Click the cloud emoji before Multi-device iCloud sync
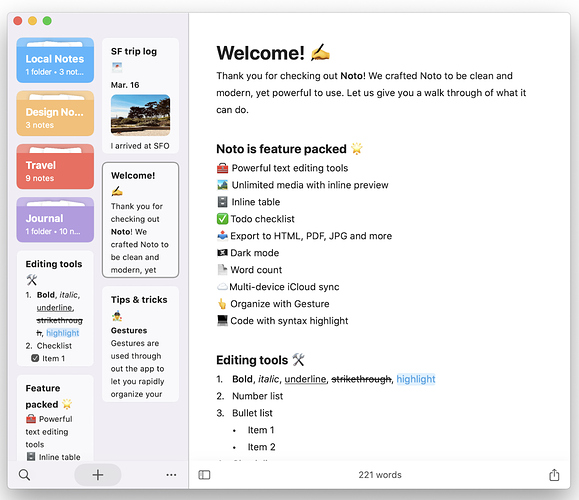Image resolution: width=579 pixels, height=500 pixels. click(222, 287)
